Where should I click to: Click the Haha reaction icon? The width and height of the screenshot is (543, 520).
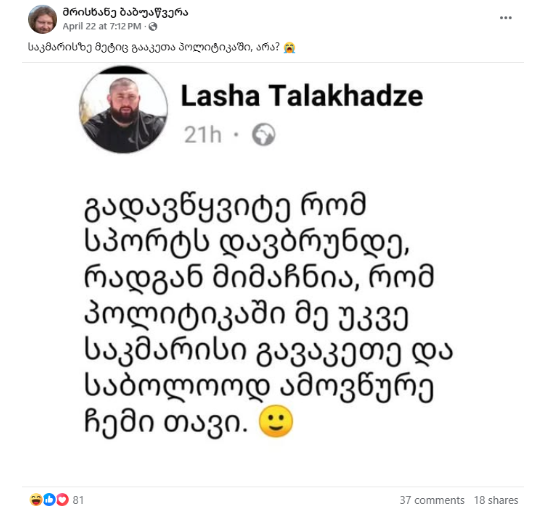tap(36, 500)
